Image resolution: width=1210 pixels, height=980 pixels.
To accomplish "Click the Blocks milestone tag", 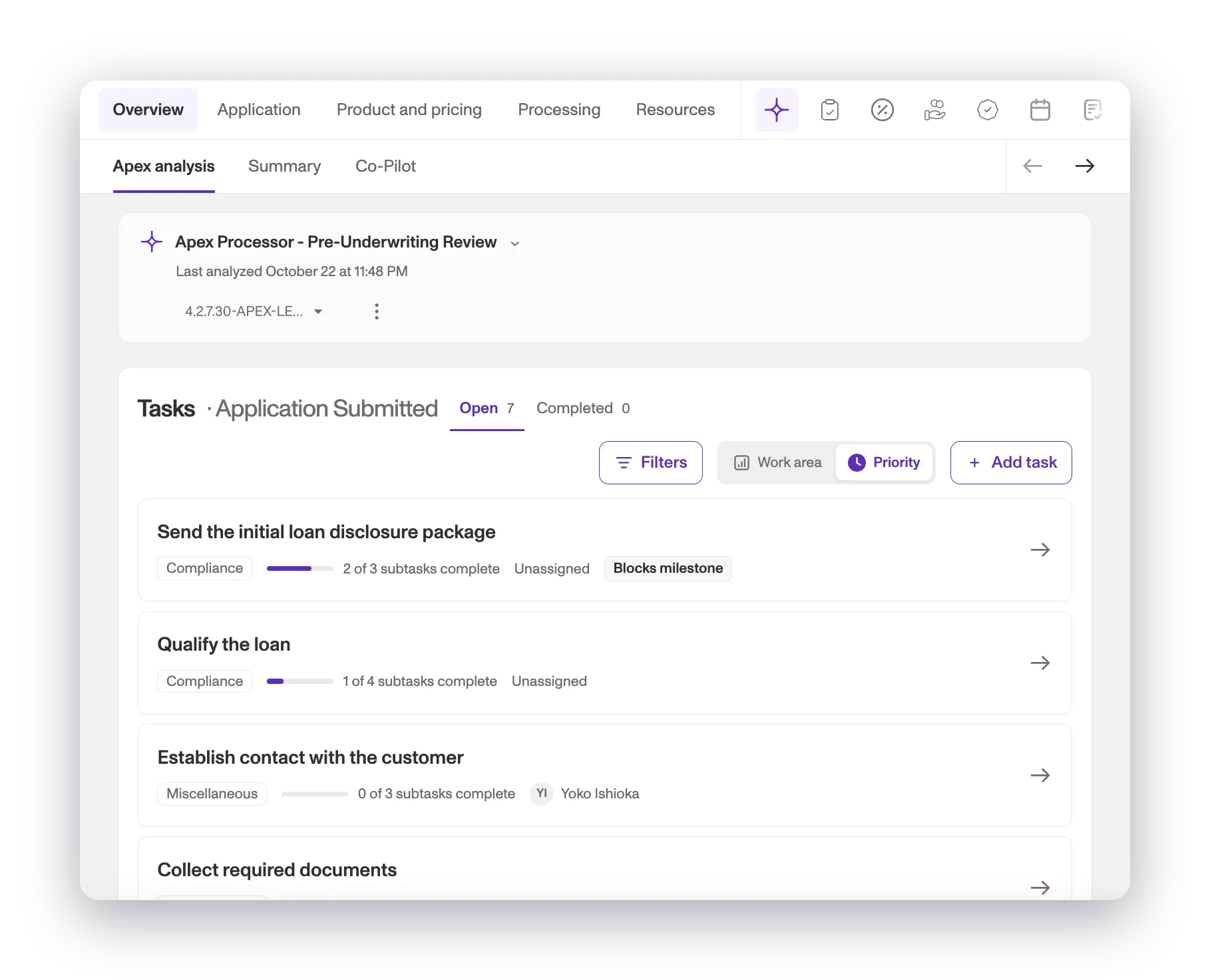I will click(668, 569).
